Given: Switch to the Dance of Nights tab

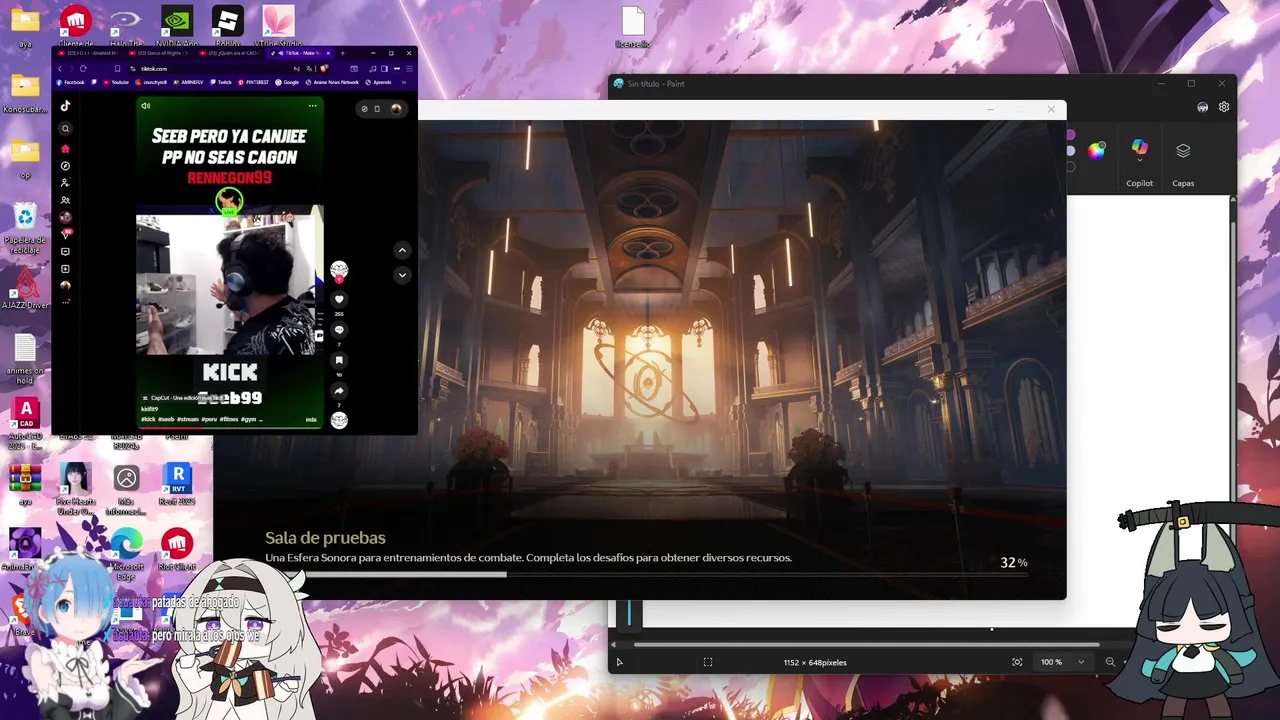Looking at the screenshot, I should click(159, 53).
